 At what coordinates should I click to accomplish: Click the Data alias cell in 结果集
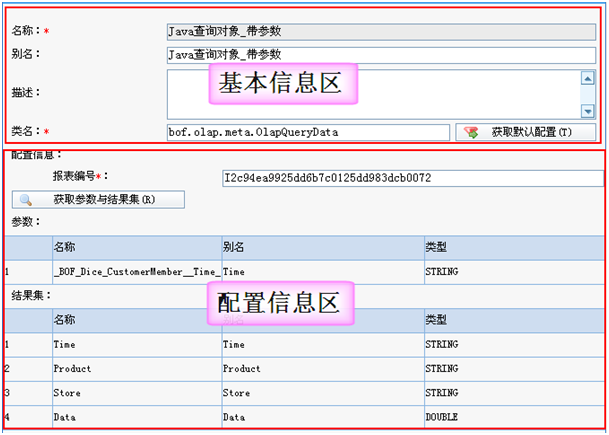tap(323, 418)
